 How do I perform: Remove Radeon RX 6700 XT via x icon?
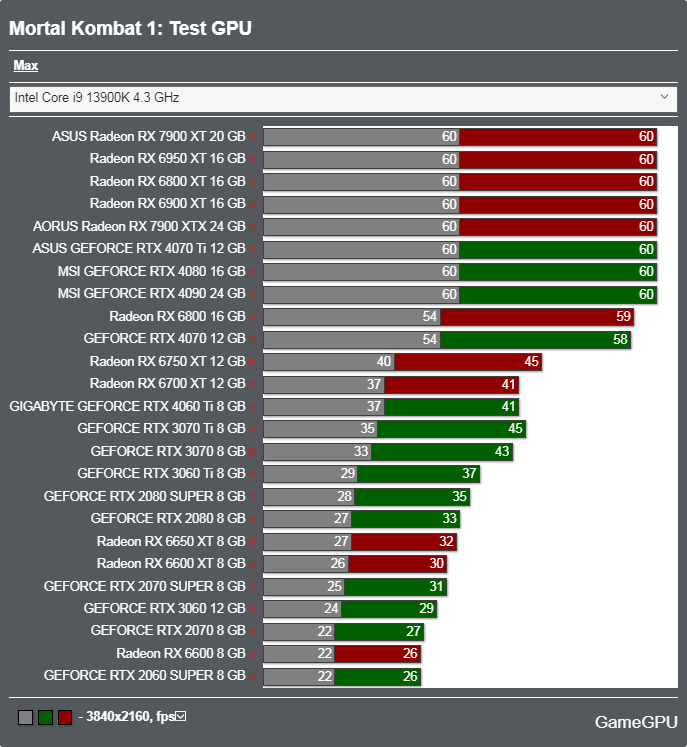tap(253, 384)
